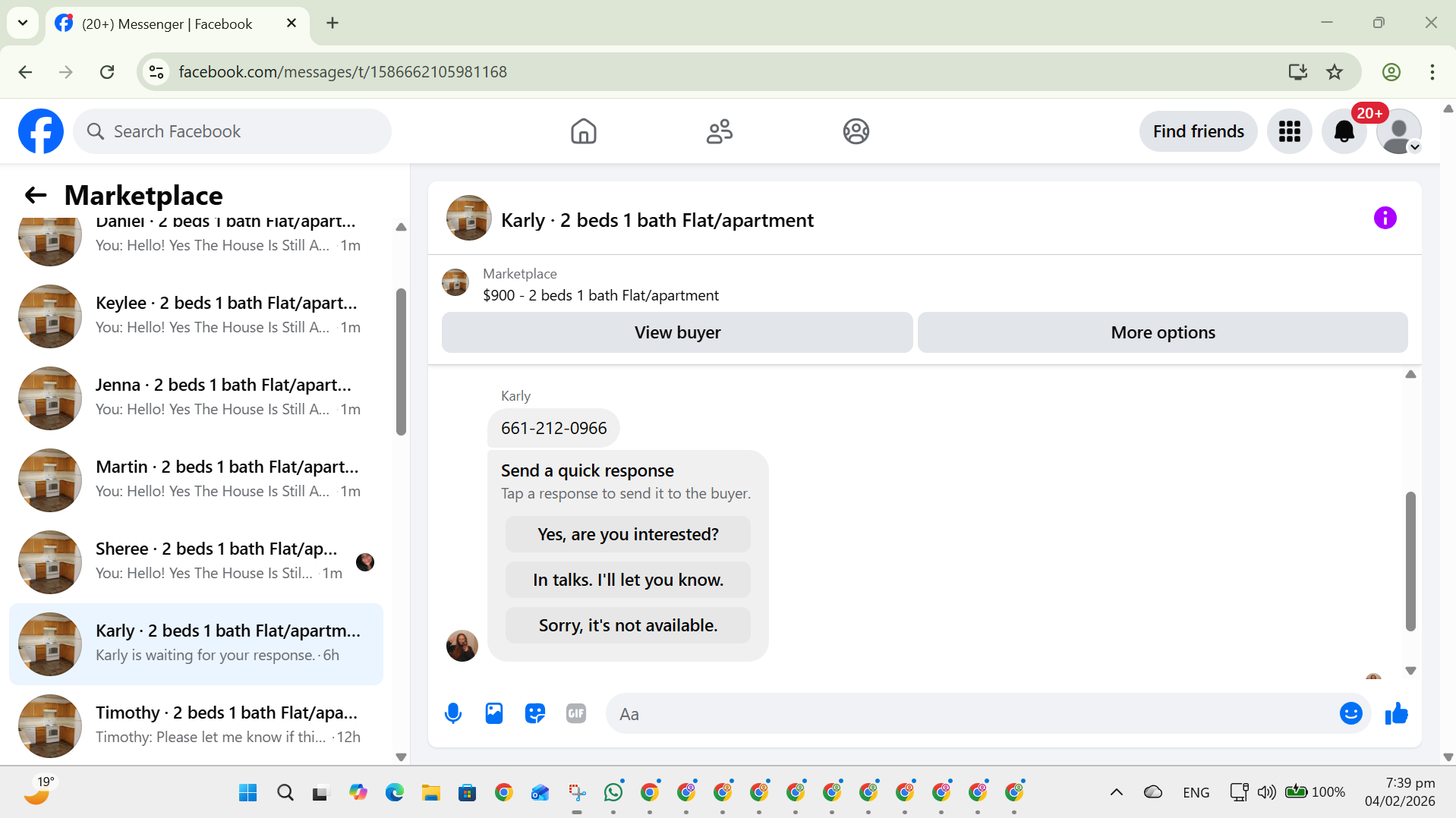Send a voice clip with microphone icon

(453, 713)
